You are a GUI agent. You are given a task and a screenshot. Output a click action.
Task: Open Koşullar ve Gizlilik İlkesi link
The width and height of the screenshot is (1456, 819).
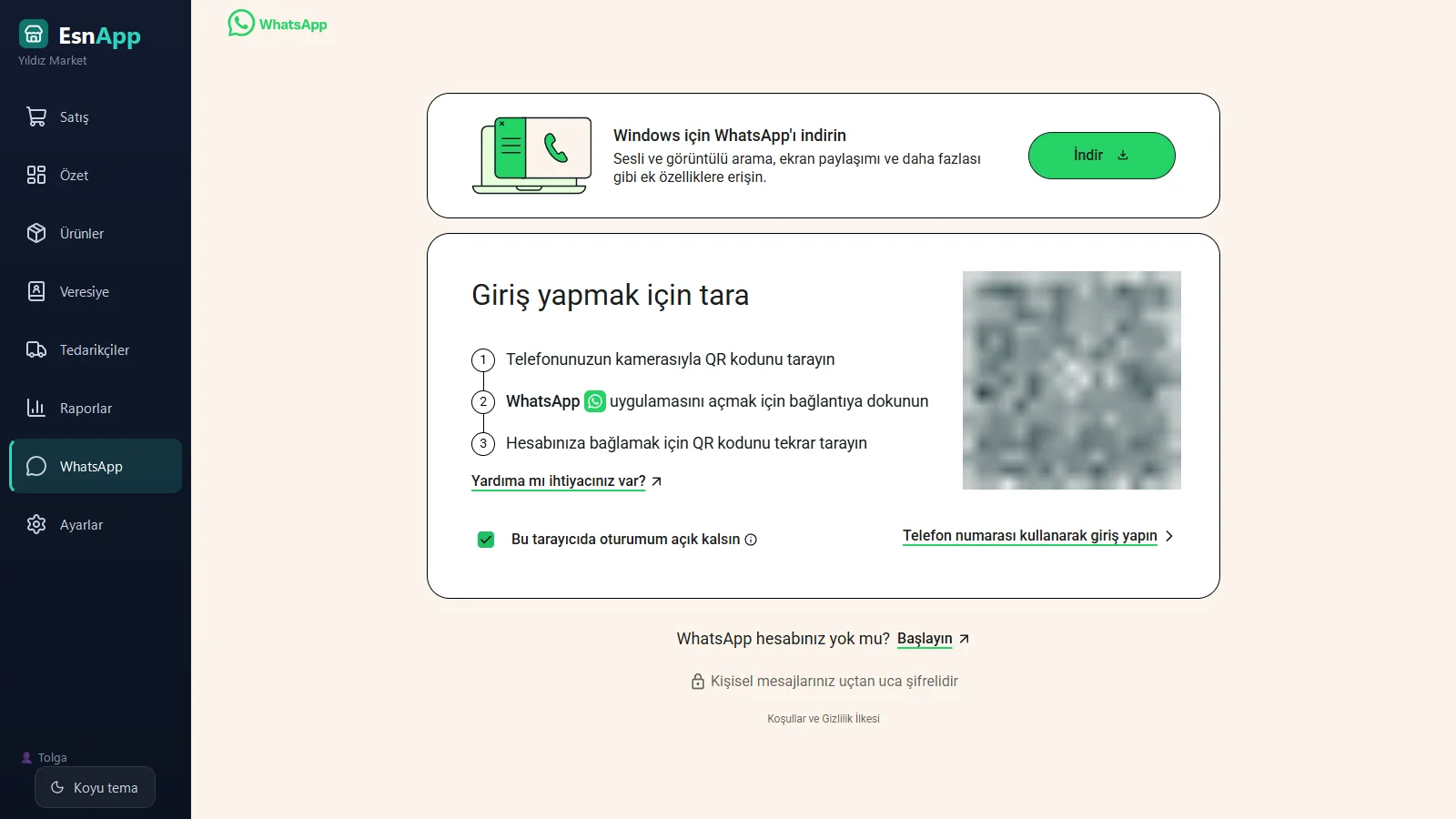click(824, 719)
